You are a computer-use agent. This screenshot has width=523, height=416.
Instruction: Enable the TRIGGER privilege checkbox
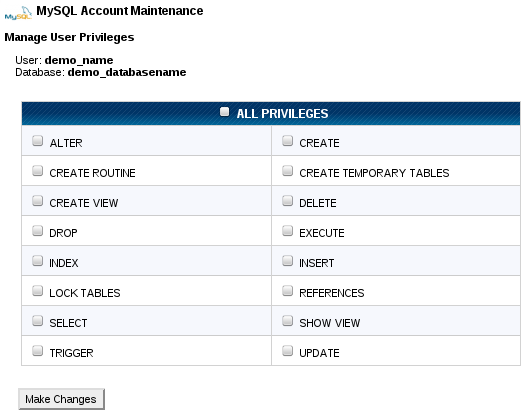pos(38,351)
